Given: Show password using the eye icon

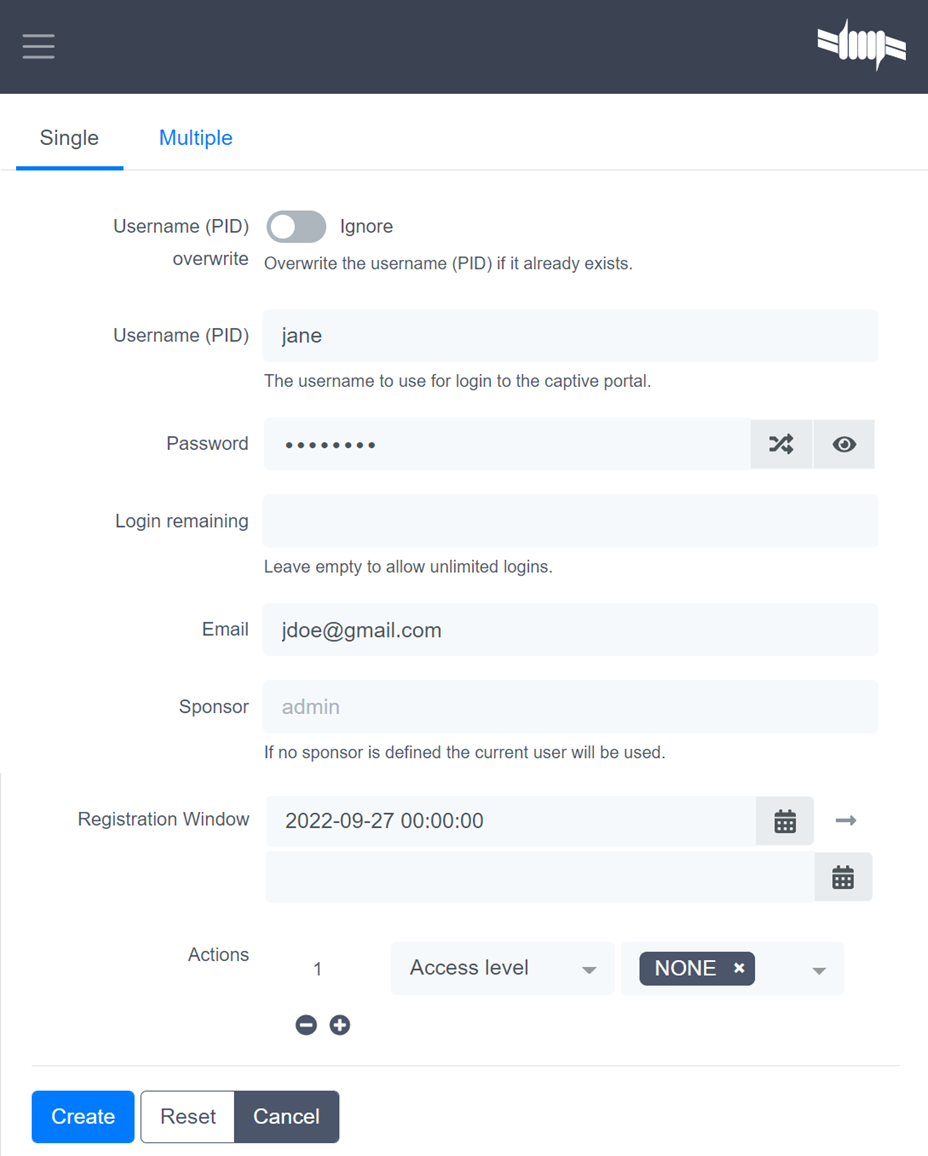Looking at the screenshot, I should (x=844, y=444).
